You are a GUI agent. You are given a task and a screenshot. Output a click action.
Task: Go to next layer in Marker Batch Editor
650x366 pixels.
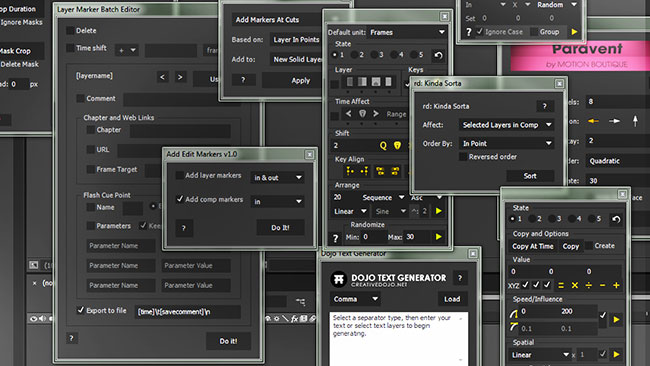pos(180,77)
